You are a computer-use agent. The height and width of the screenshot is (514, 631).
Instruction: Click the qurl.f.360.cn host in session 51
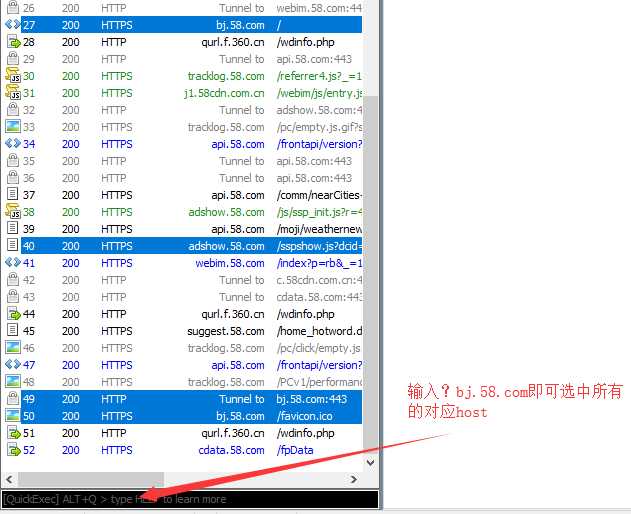tap(233, 433)
